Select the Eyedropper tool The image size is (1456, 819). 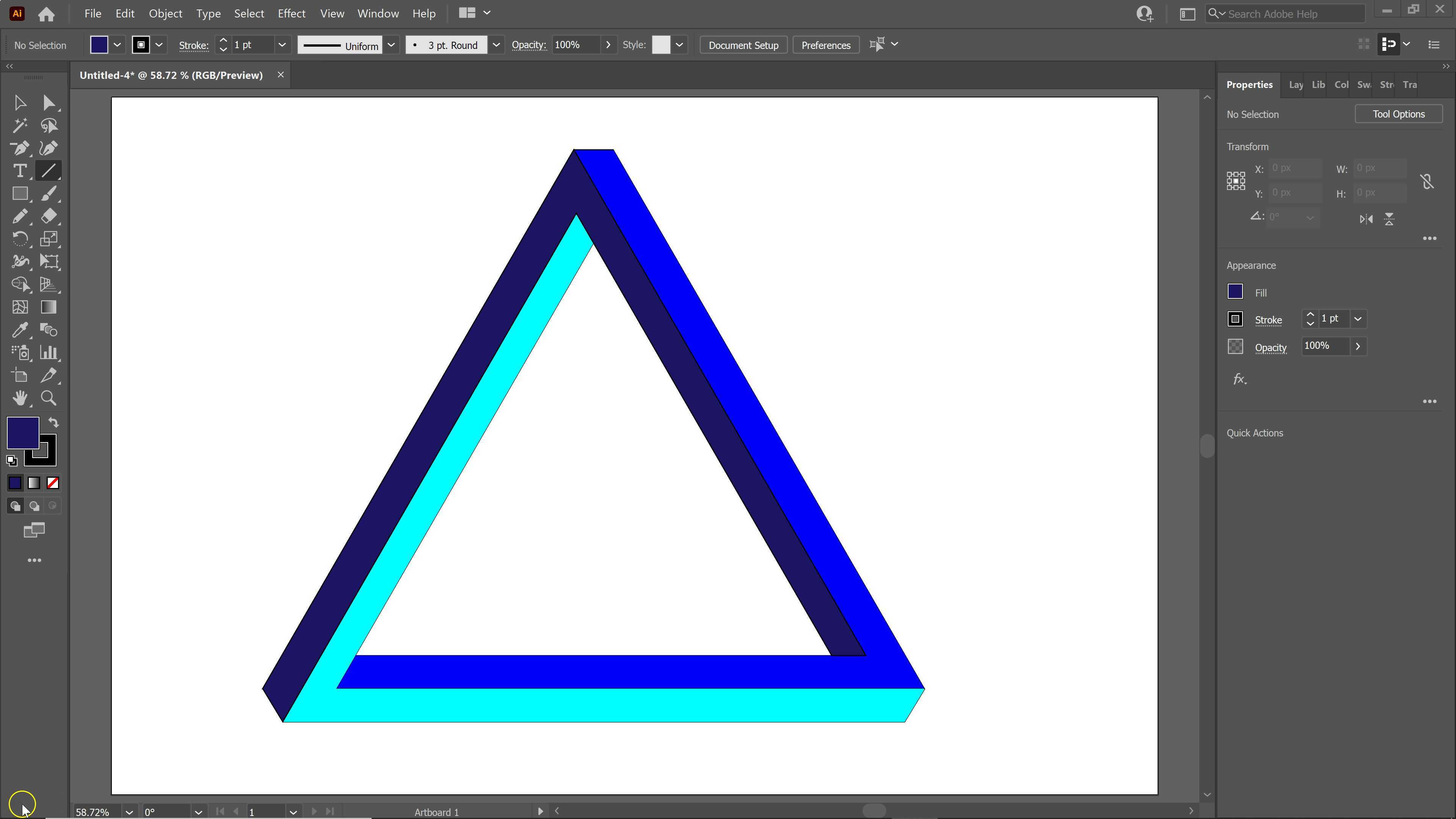pos(20,329)
